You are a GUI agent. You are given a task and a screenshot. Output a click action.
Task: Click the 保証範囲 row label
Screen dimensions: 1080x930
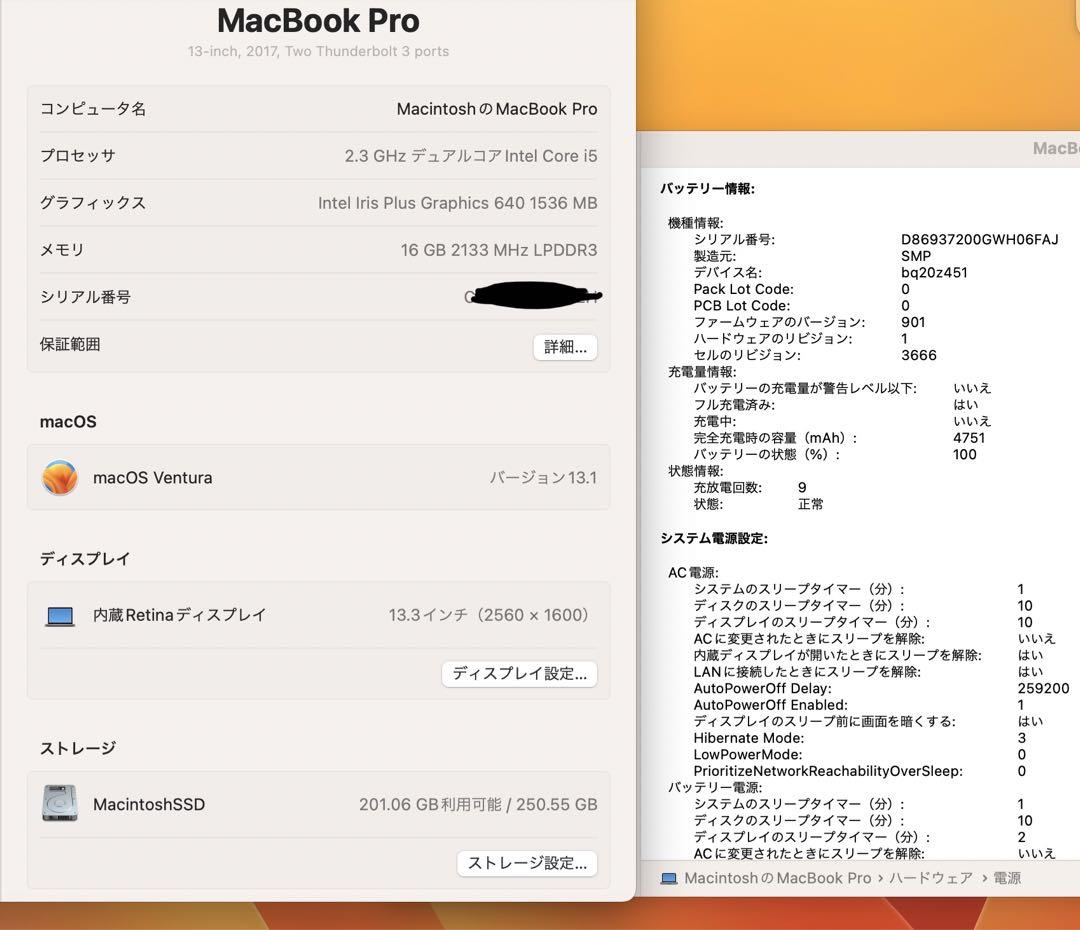70,344
